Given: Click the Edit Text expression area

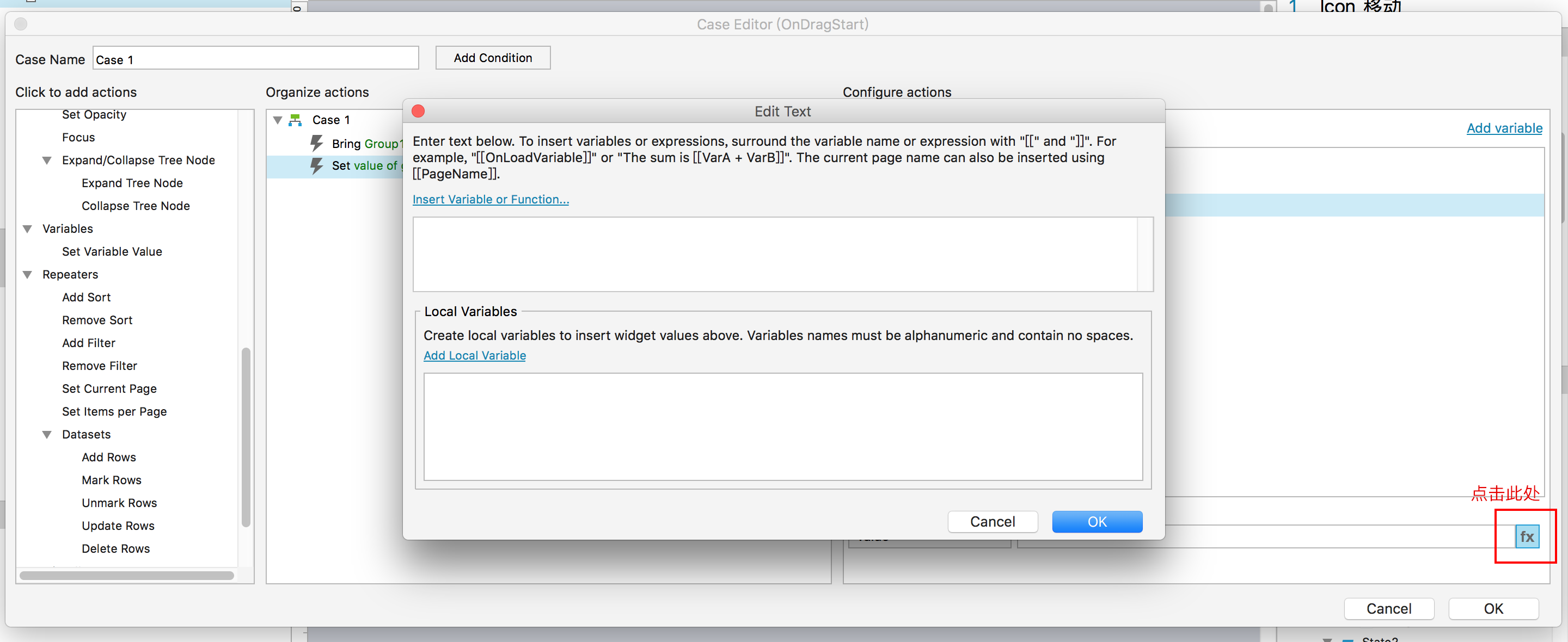Looking at the screenshot, I should point(774,254).
